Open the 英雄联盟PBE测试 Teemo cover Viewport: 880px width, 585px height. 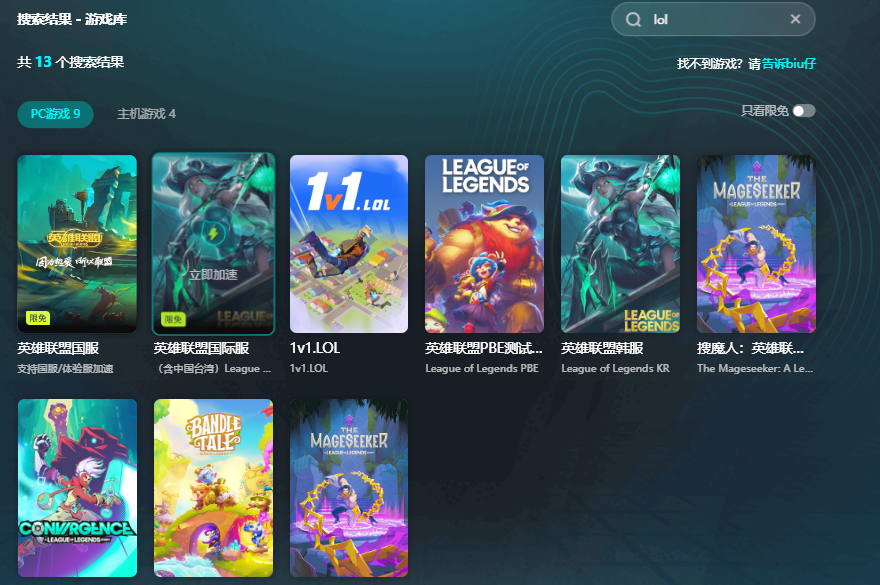[x=484, y=244]
